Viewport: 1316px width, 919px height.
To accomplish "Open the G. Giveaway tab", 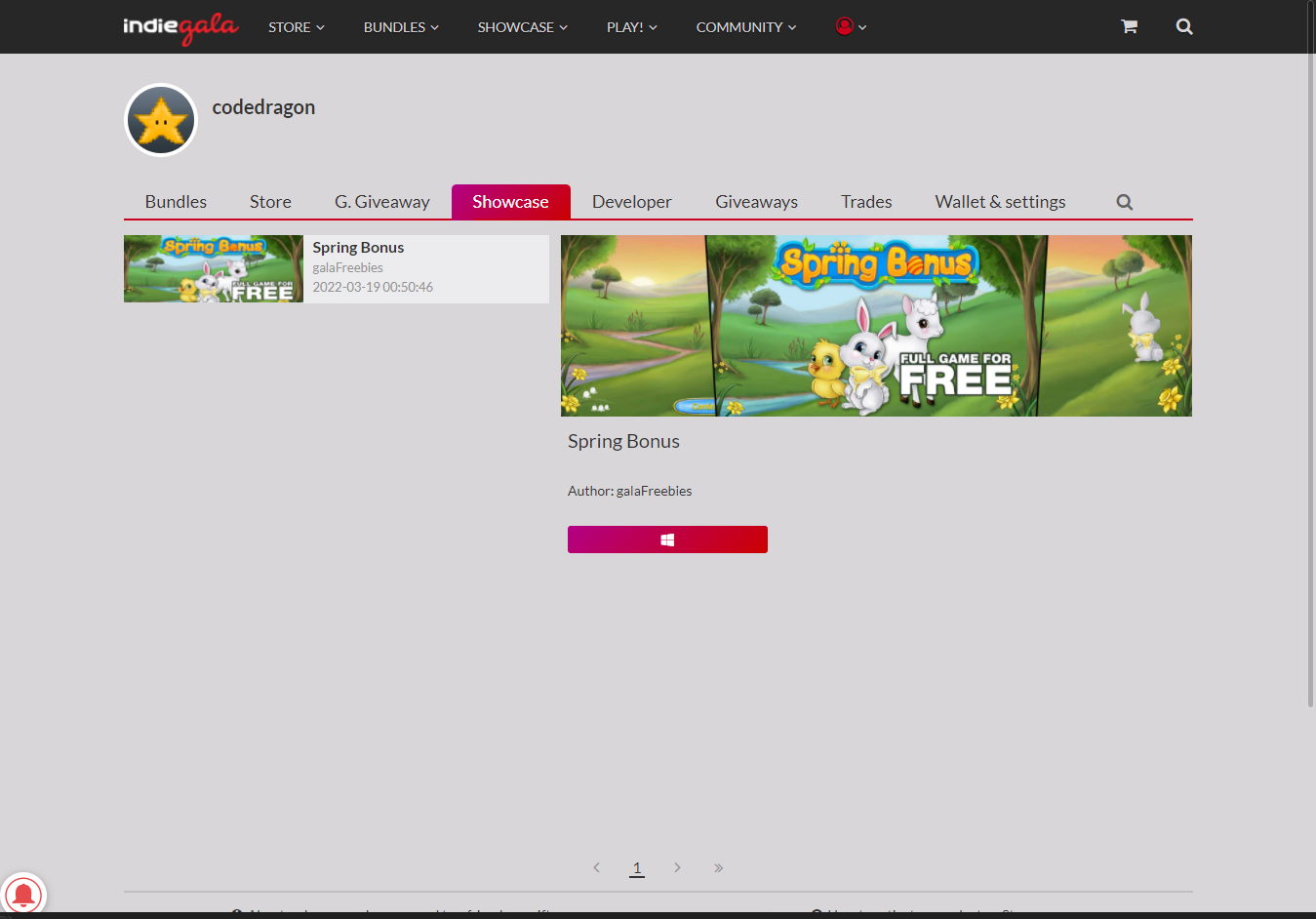I will pos(382,202).
